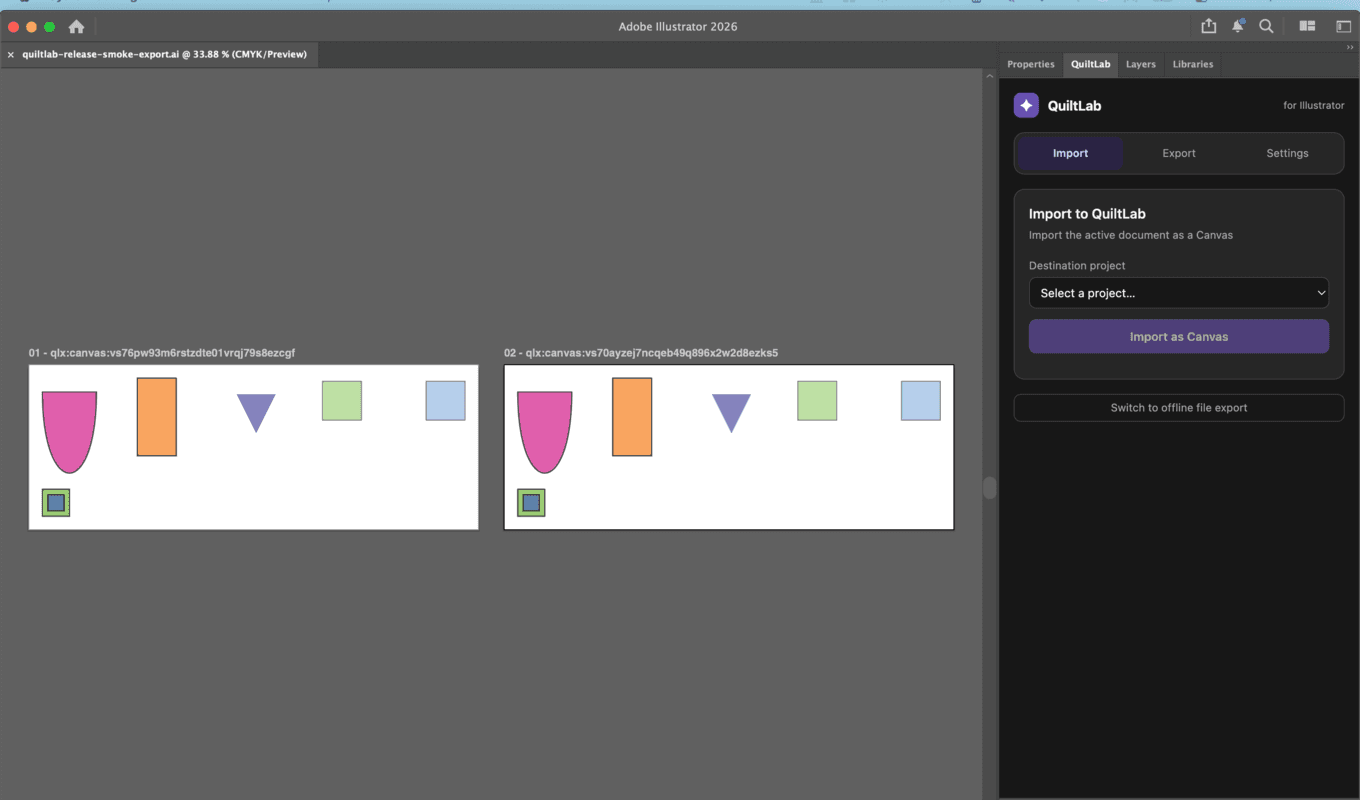This screenshot has height=800, width=1360.
Task: Click the Import to QuiltLab heading
Action: point(1087,214)
